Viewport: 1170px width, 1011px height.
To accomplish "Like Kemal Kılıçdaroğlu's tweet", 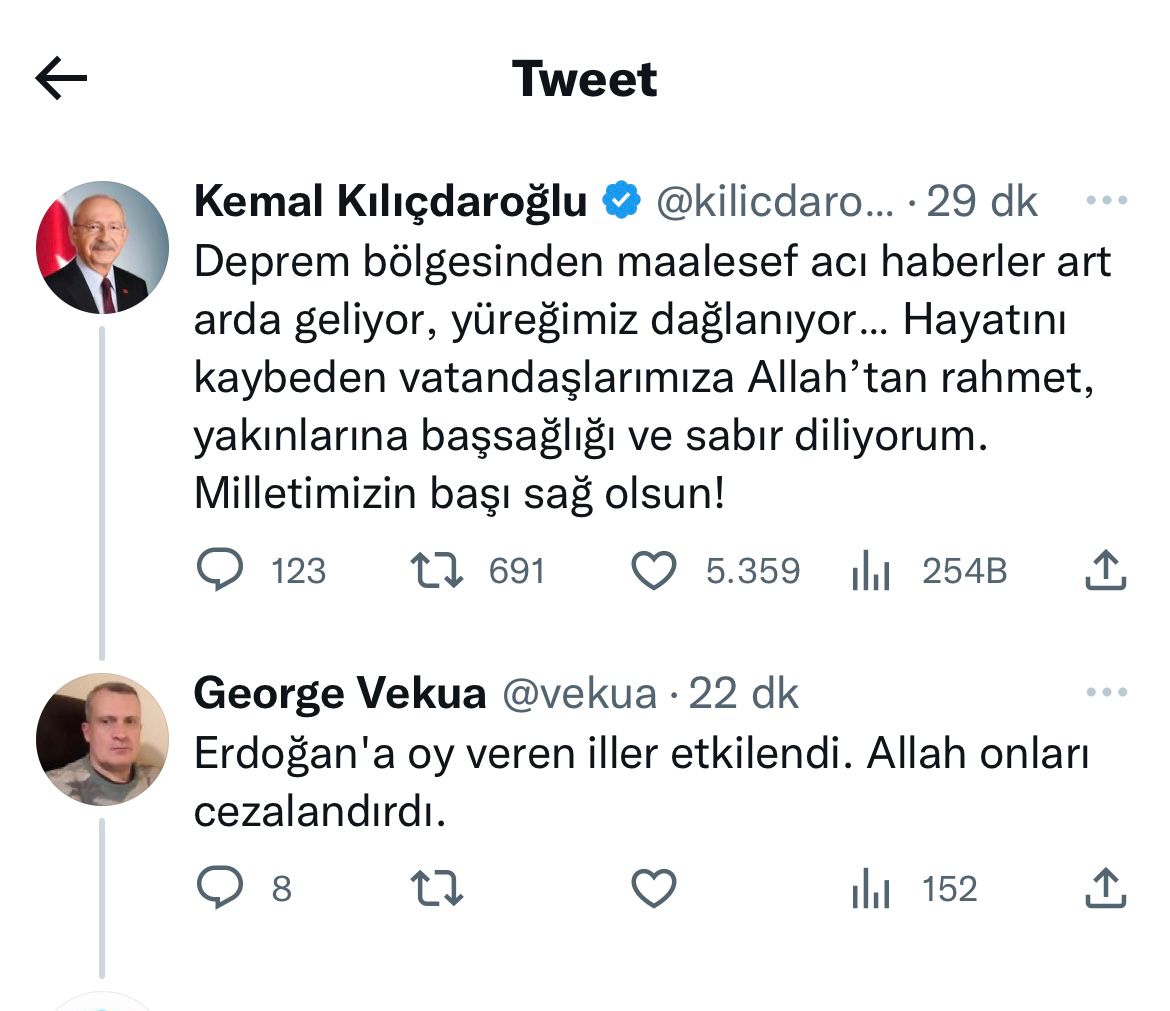I will (x=655, y=571).
